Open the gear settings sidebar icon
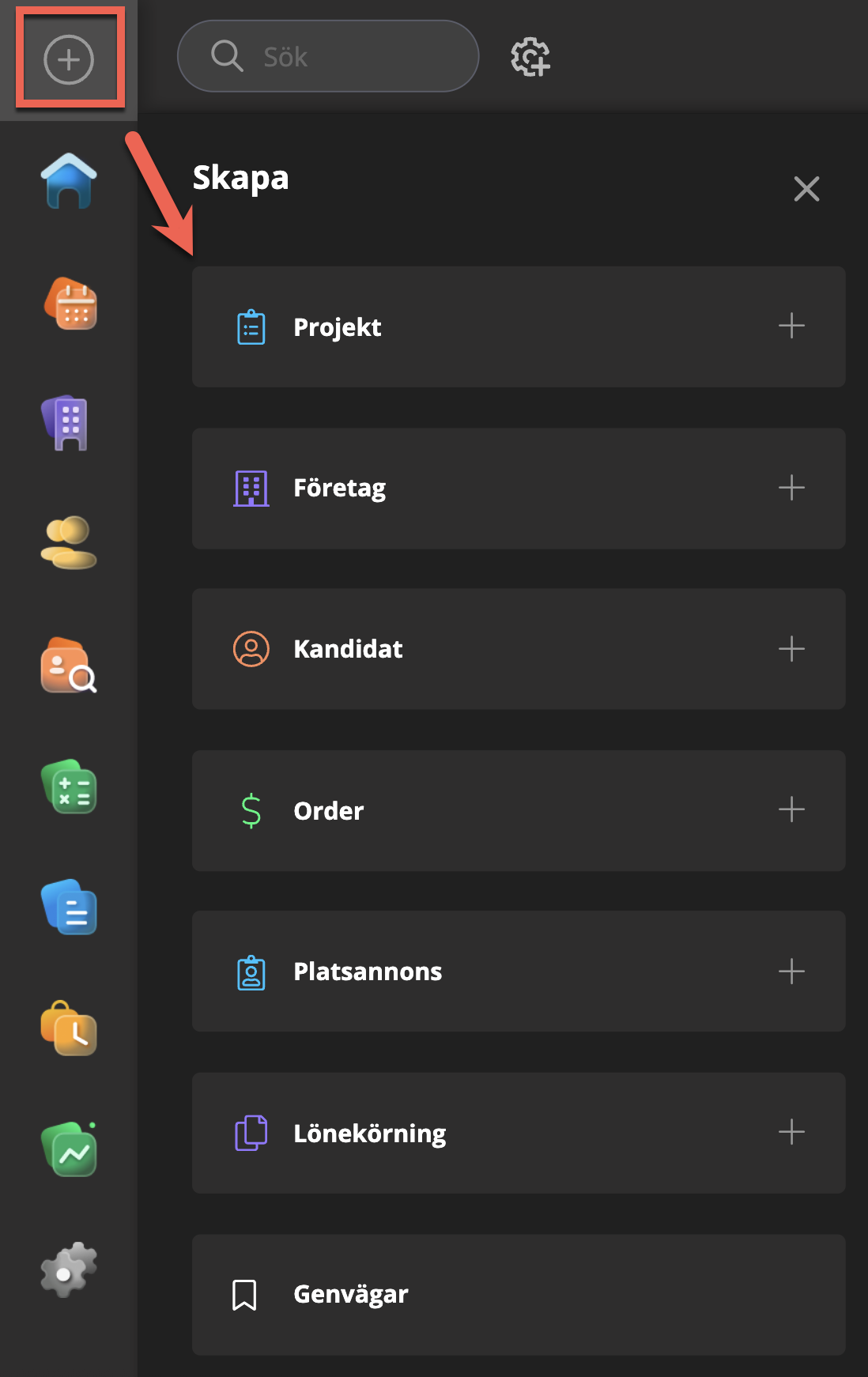 69,1269
